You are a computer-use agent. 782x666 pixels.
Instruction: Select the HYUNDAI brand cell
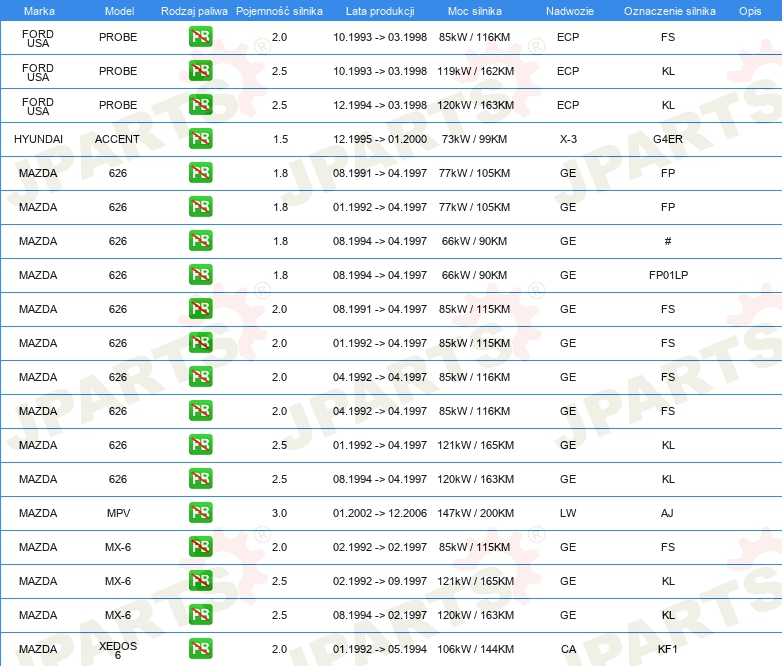(x=38, y=139)
